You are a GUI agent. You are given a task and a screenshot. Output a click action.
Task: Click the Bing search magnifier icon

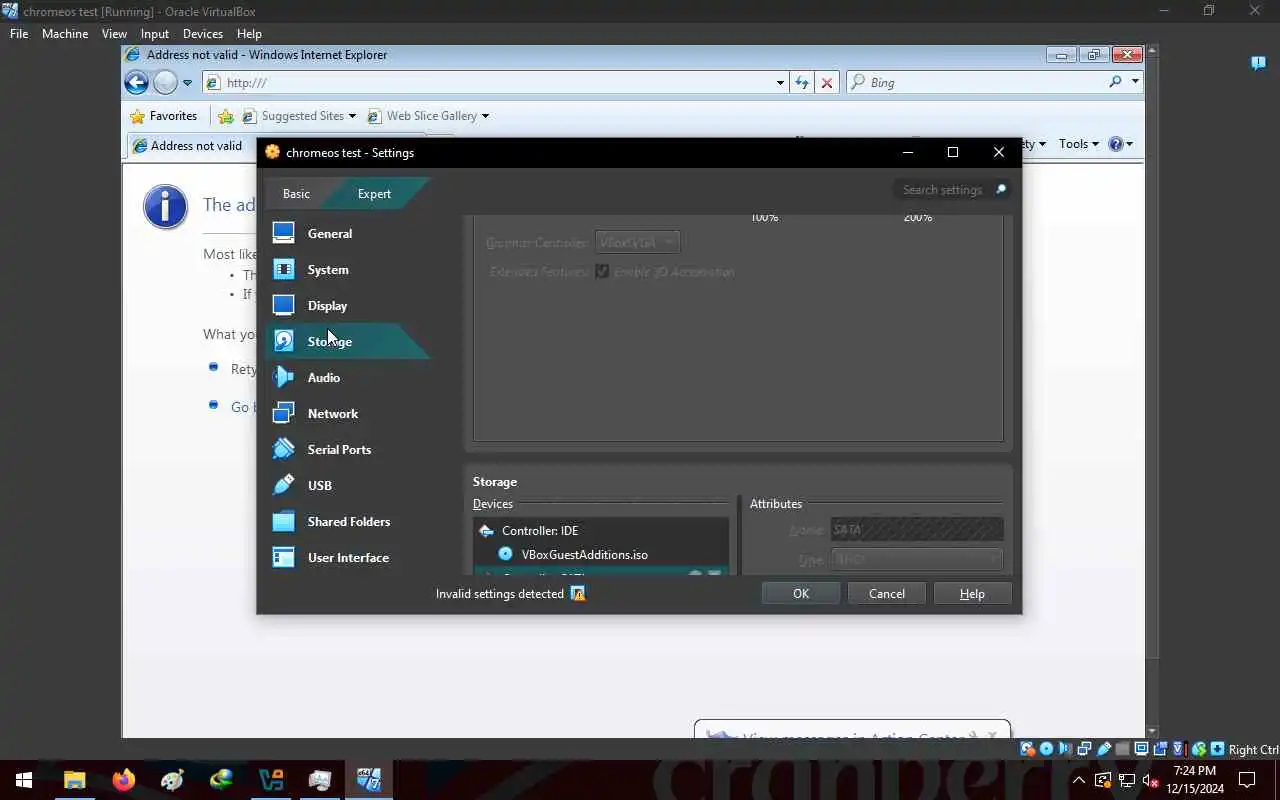coord(1115,82)
